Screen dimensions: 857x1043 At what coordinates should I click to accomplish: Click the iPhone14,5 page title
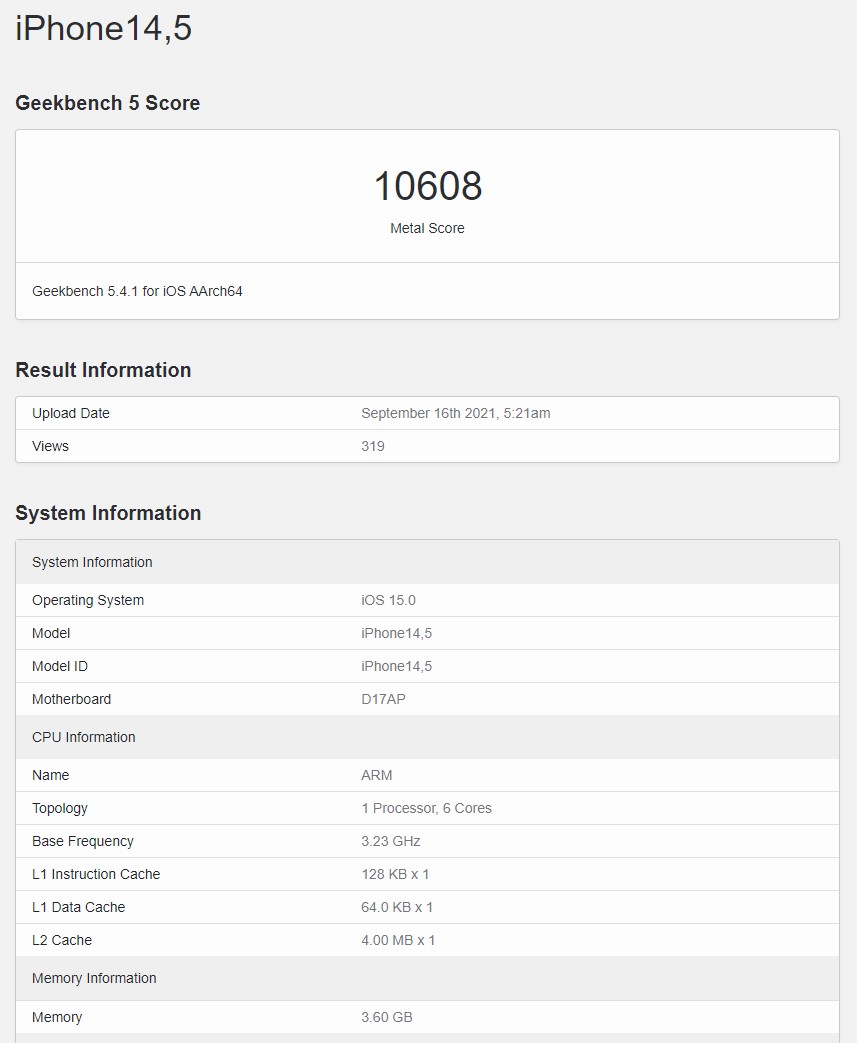pyautogui.click(x=103, y=28)
